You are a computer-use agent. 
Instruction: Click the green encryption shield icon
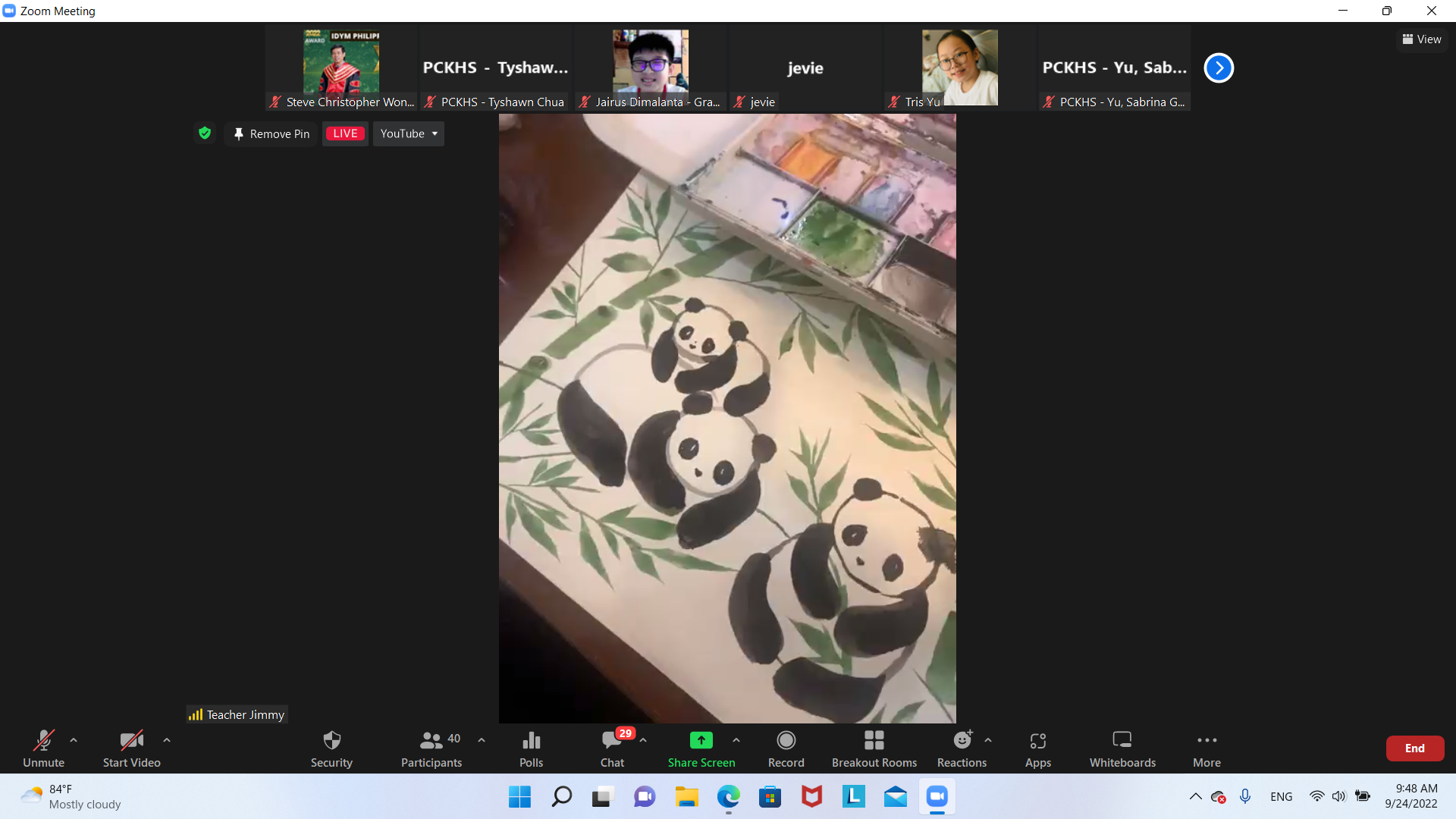[x=205, y=133]
